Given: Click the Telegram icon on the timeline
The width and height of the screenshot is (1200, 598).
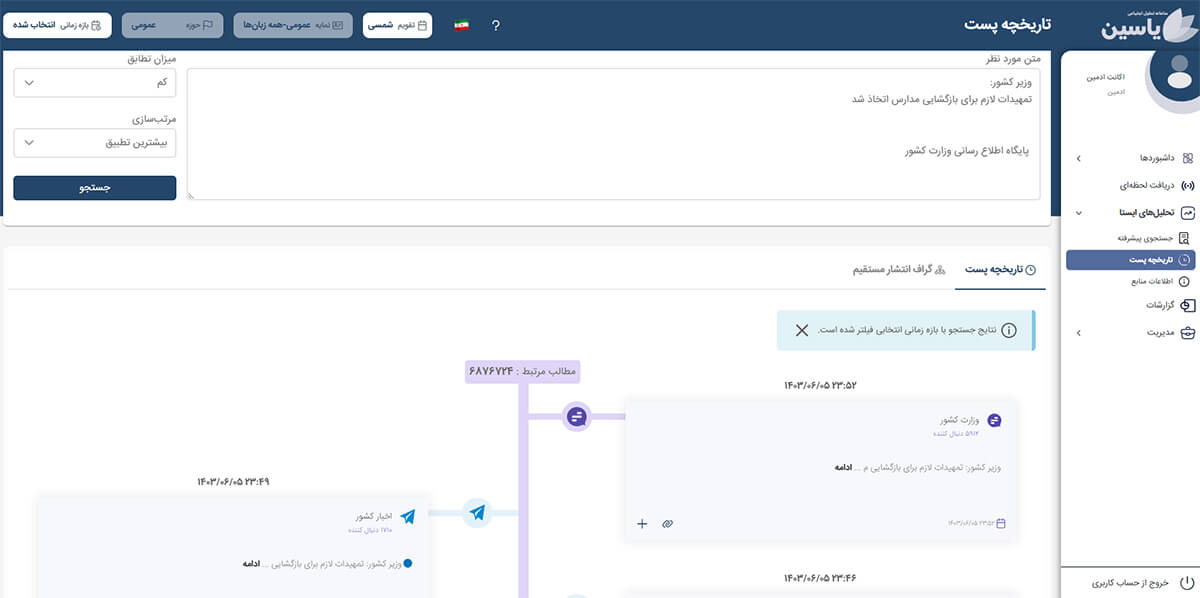Looking at the screenshot, I should click(477, 513).
